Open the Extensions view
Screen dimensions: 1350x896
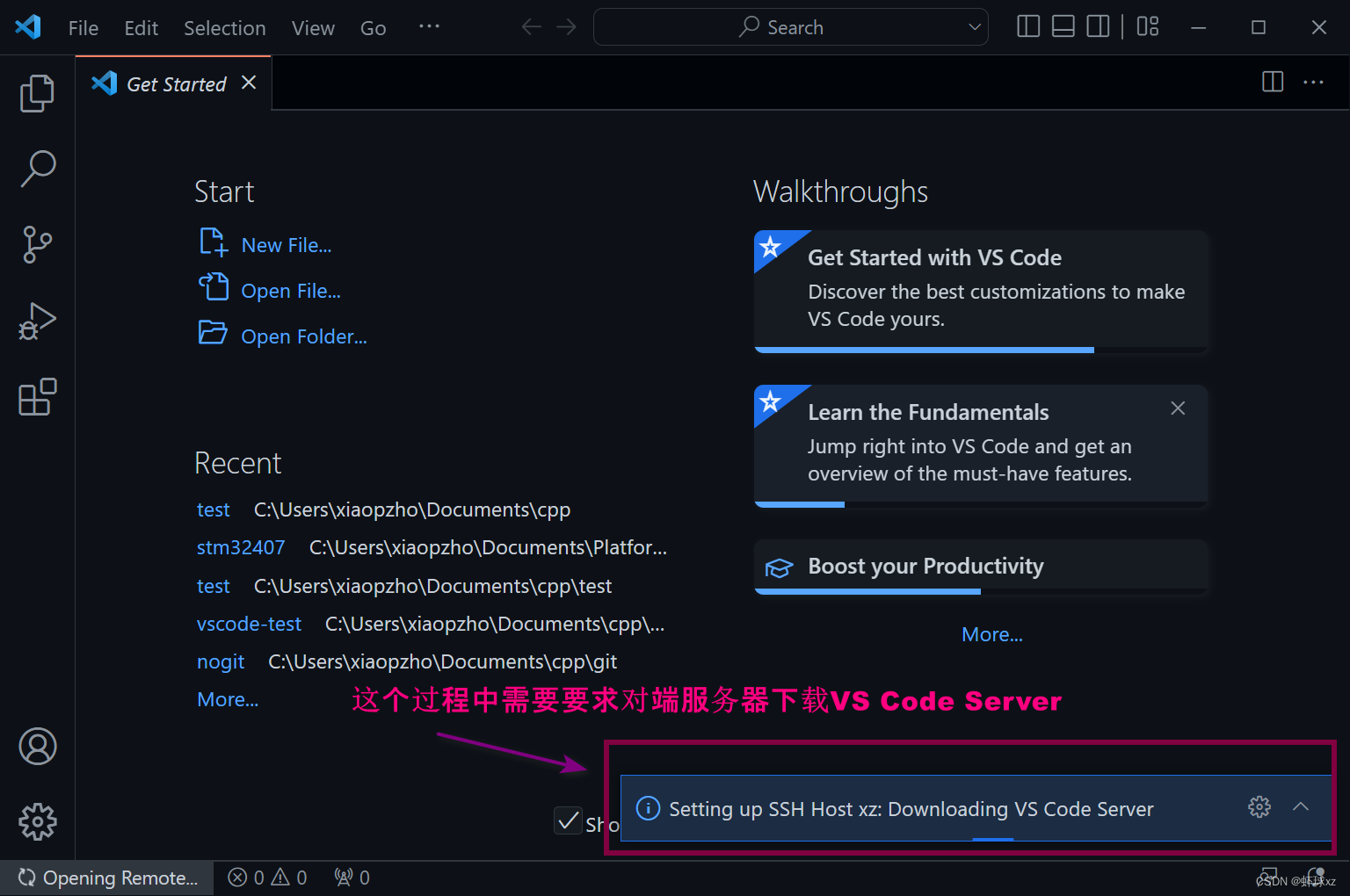click(x=37, y=398)
